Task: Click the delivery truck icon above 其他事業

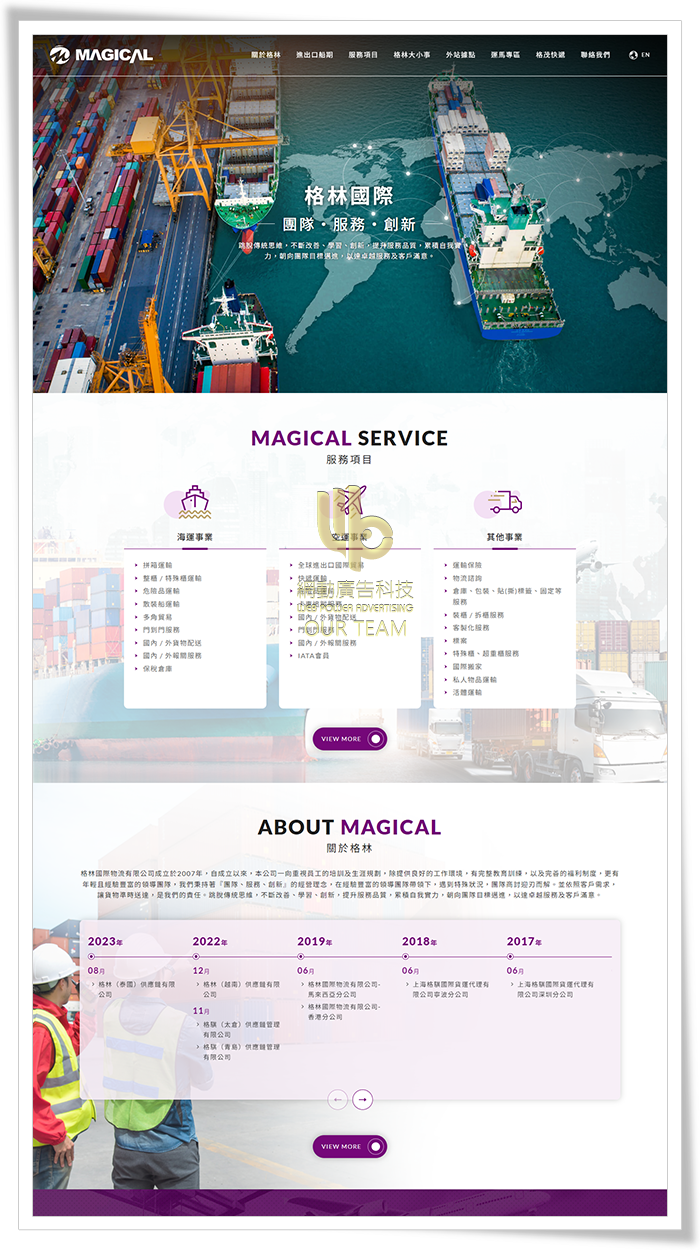Action: 505,502
